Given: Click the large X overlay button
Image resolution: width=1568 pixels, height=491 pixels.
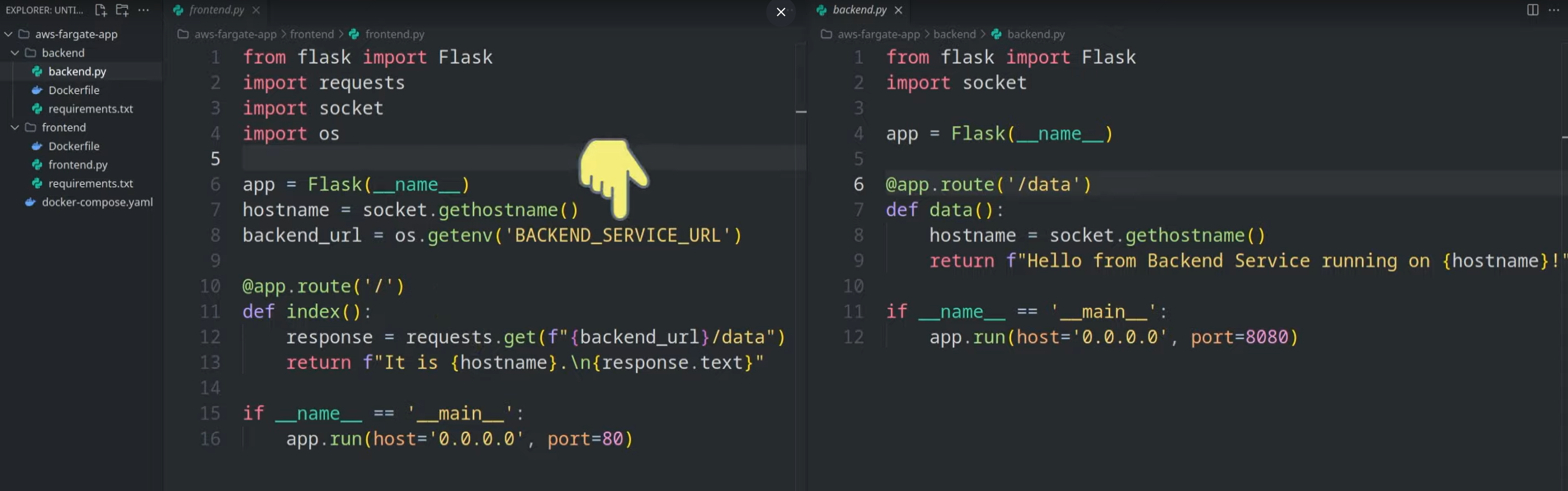Looking at the screenshot, I should pos(780,12).
